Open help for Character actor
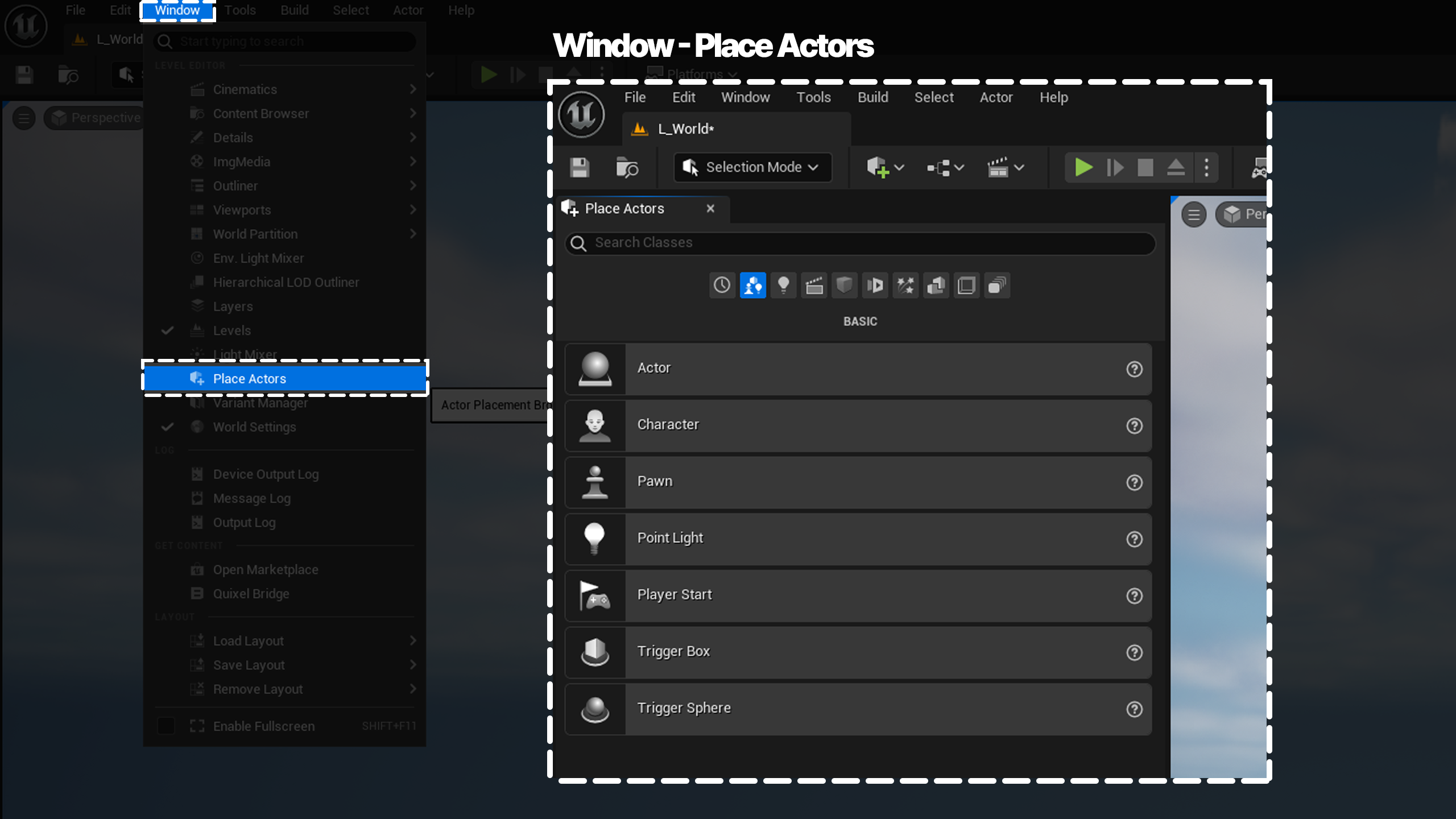 pyautogui.click(x=1134, y=425)
